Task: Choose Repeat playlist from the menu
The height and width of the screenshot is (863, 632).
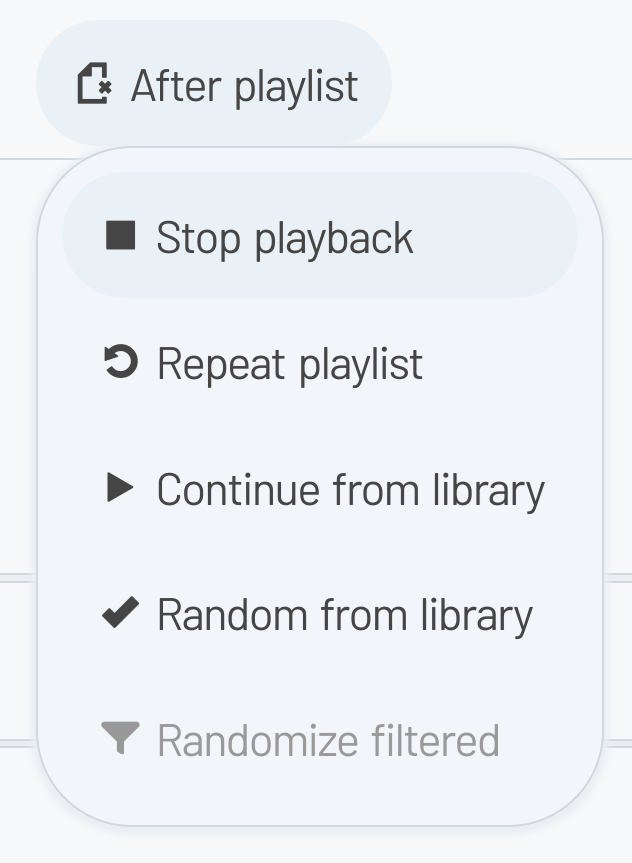Action: (x=320, y=362)
